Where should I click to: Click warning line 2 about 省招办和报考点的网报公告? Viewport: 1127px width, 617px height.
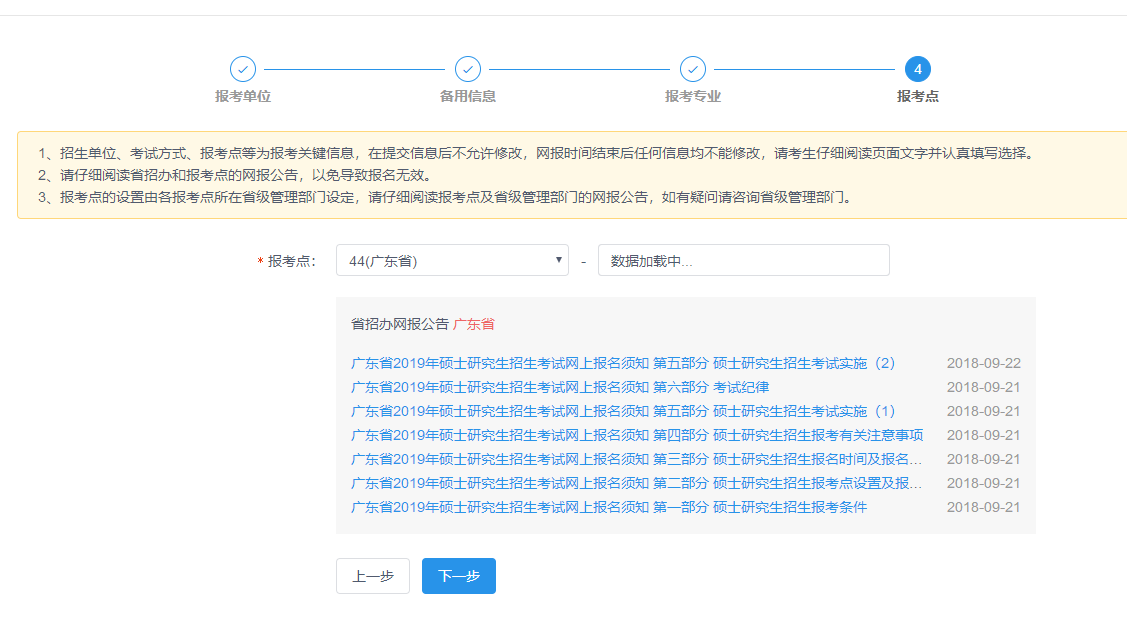coord(235,175)
